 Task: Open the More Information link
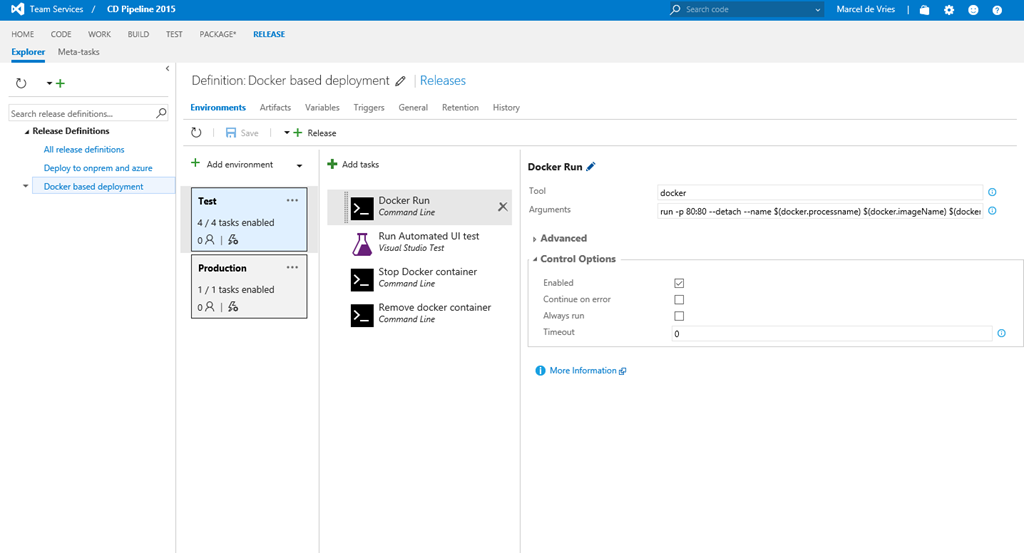point(583,370)
